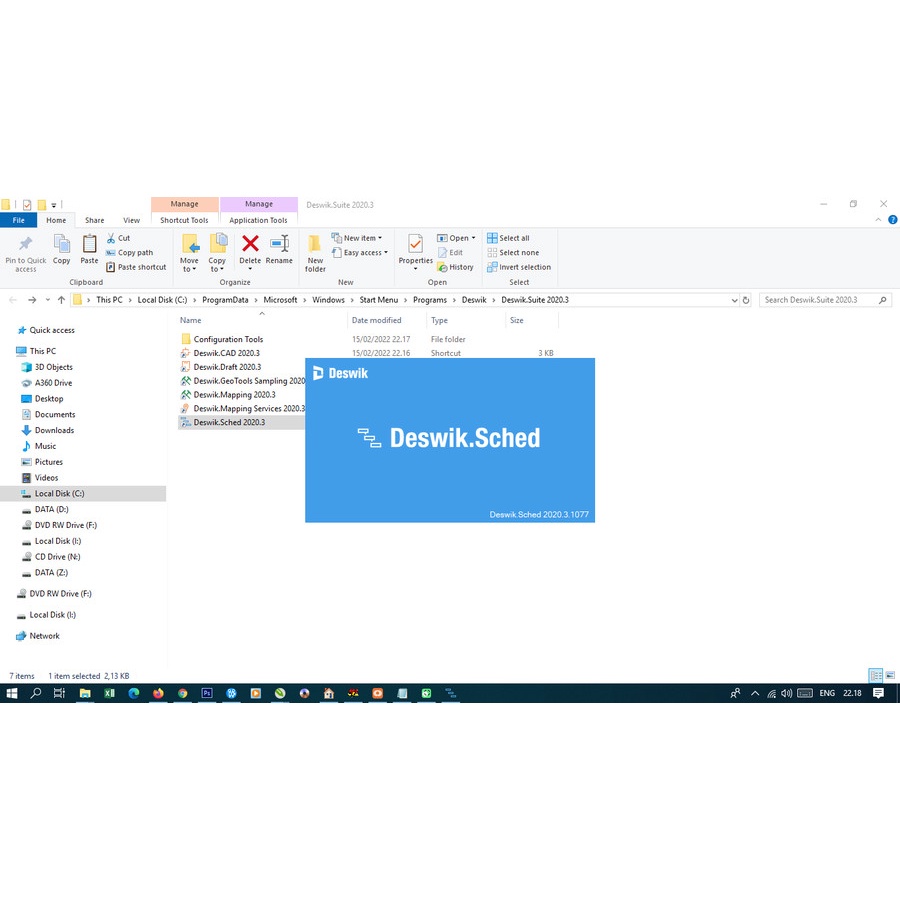Open the Windows Start menu
This screenshot has height=900, width=900.
coord(11,693)
